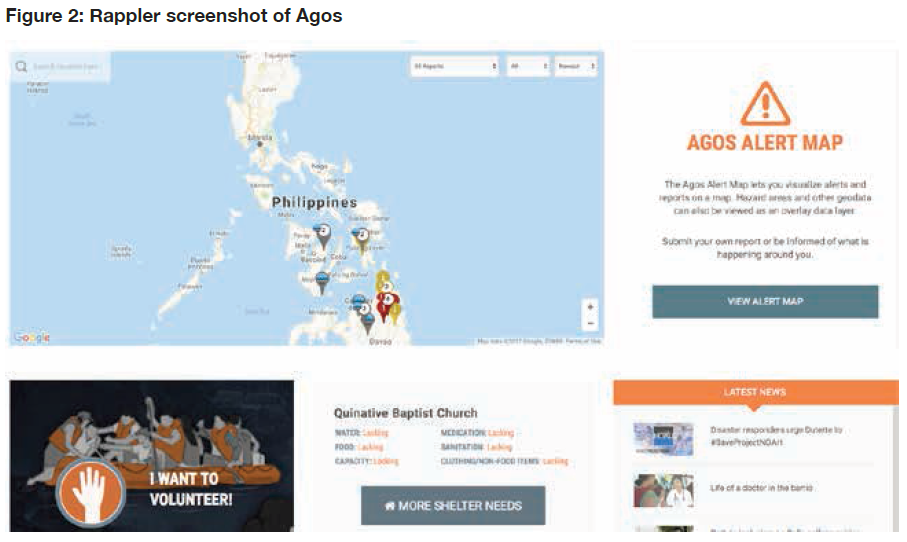Image resolution: width=907 pixels, height=542 pixels.
Task: Click the raised hand volunteer icon
Action: tap(91, 490)
